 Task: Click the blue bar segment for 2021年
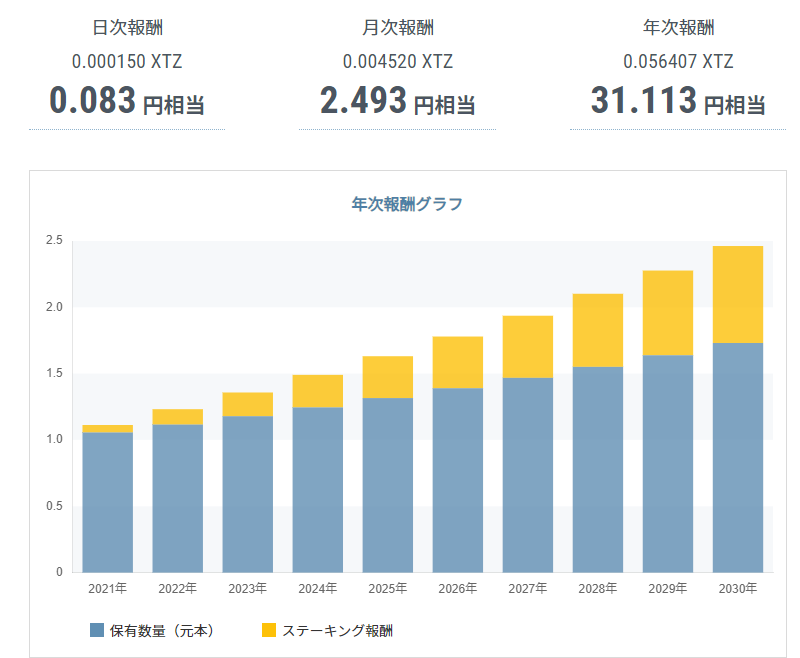coord(107,502)
